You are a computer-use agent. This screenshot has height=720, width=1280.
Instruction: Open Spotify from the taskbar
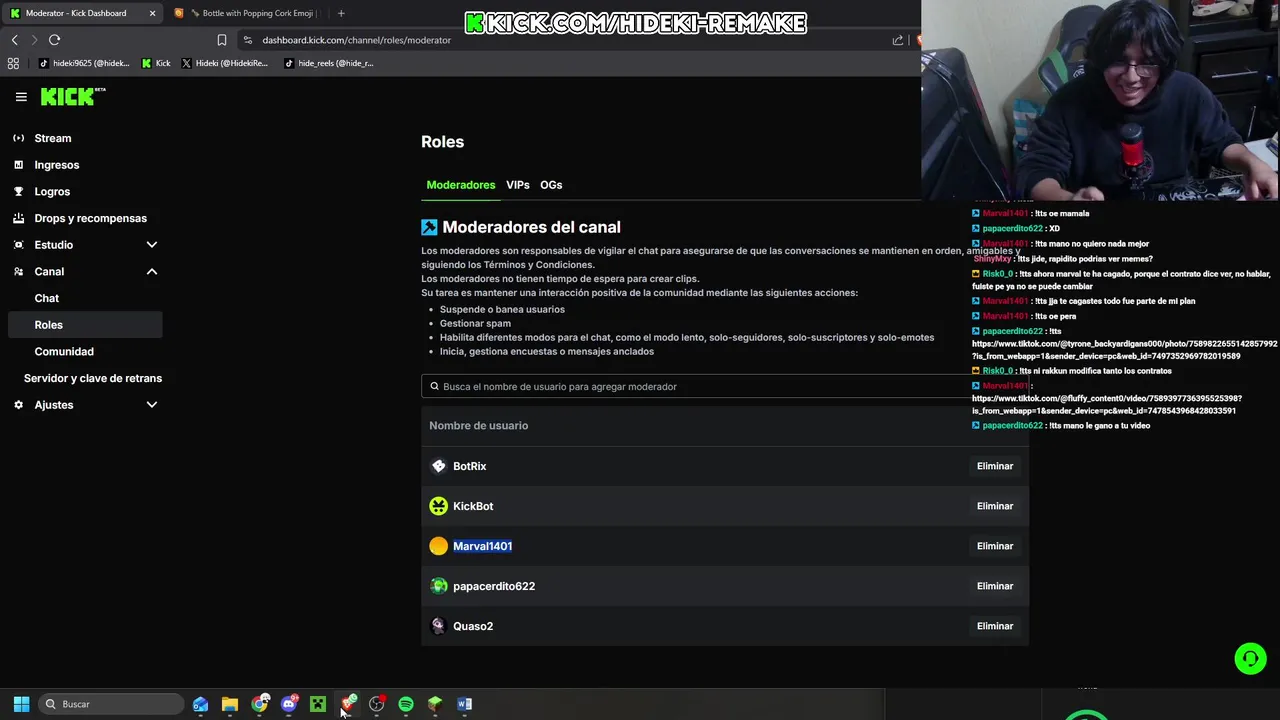point(406,704)
